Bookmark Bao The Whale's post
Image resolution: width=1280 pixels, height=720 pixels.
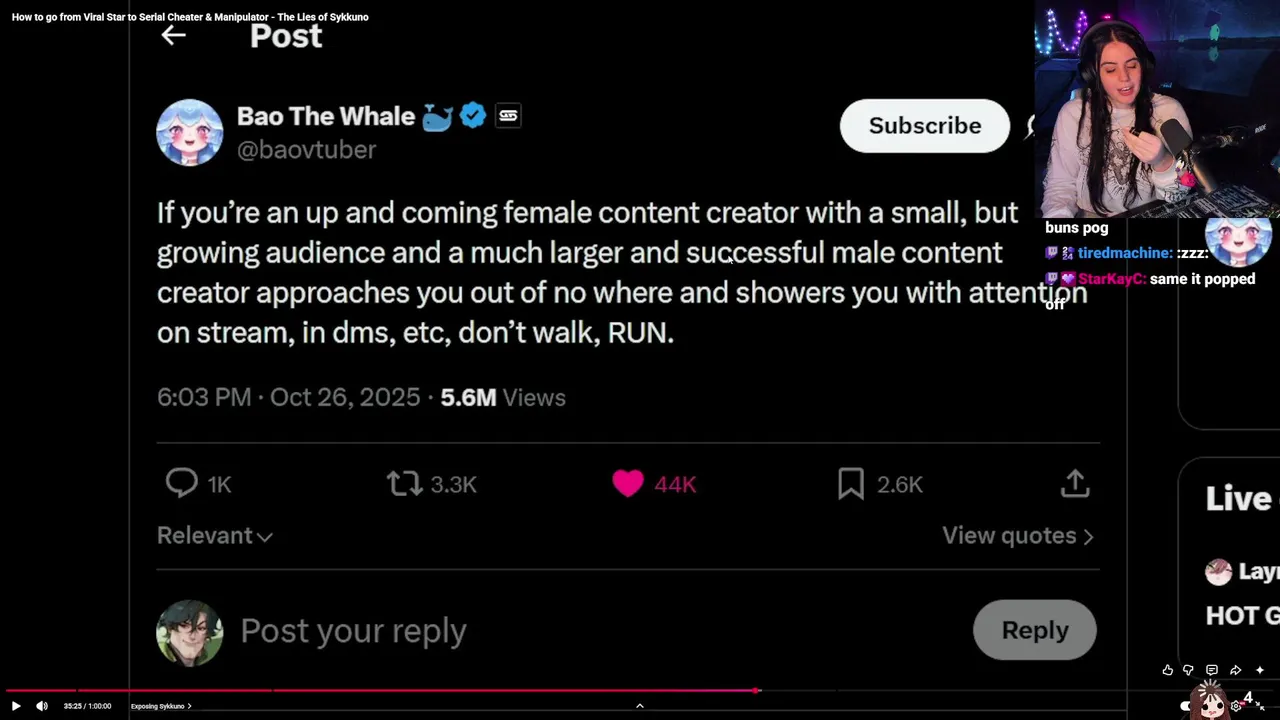[851, 484]
